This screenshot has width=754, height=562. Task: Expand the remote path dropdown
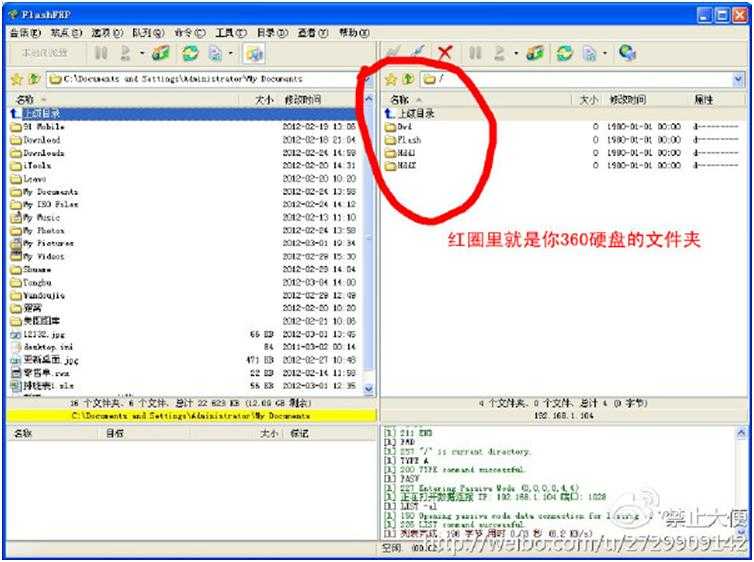click(x=739, y=79)
